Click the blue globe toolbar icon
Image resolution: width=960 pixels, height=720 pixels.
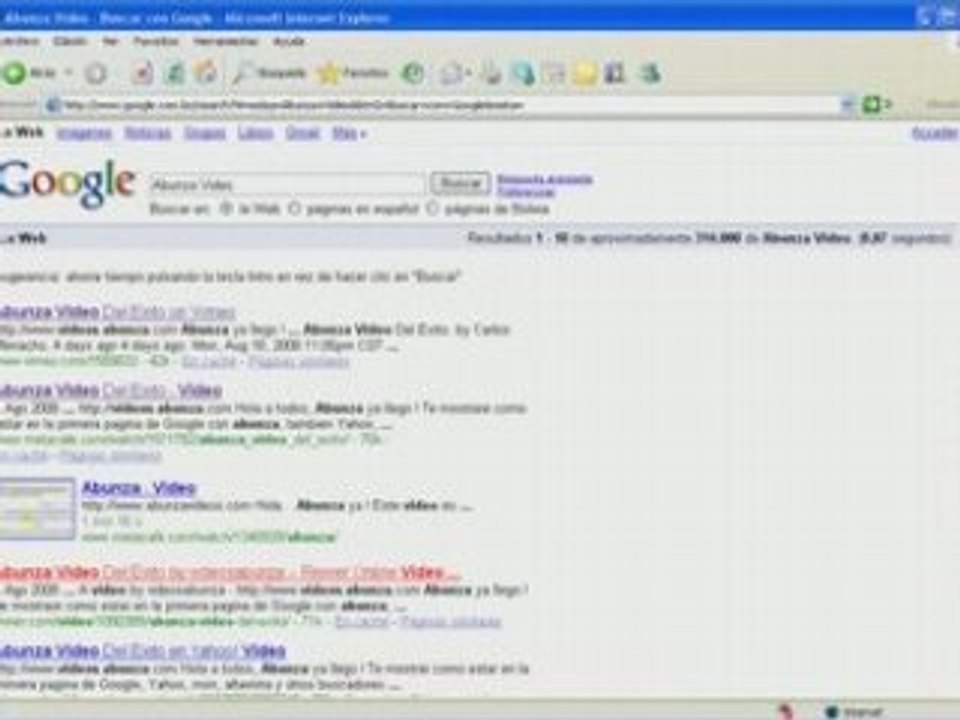click(523, 74)
